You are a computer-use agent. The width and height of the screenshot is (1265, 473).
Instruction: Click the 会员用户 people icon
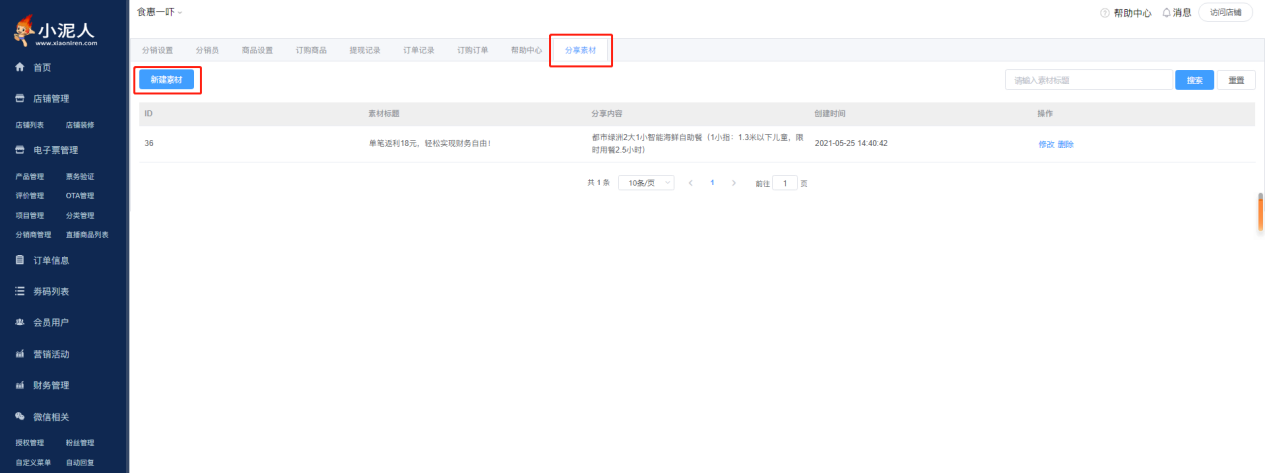[x=19, y=323]
